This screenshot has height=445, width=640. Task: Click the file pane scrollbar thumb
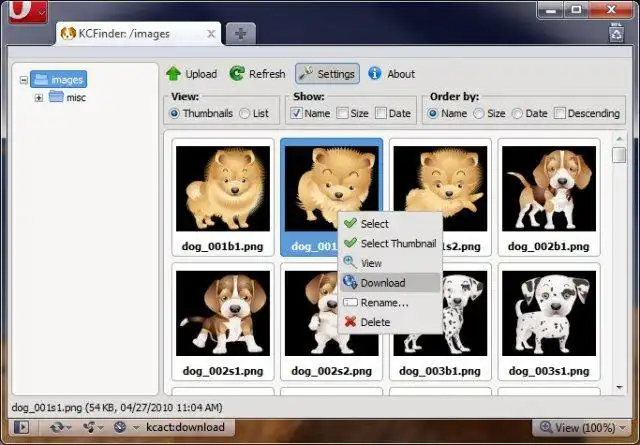[x=619, y=155]
